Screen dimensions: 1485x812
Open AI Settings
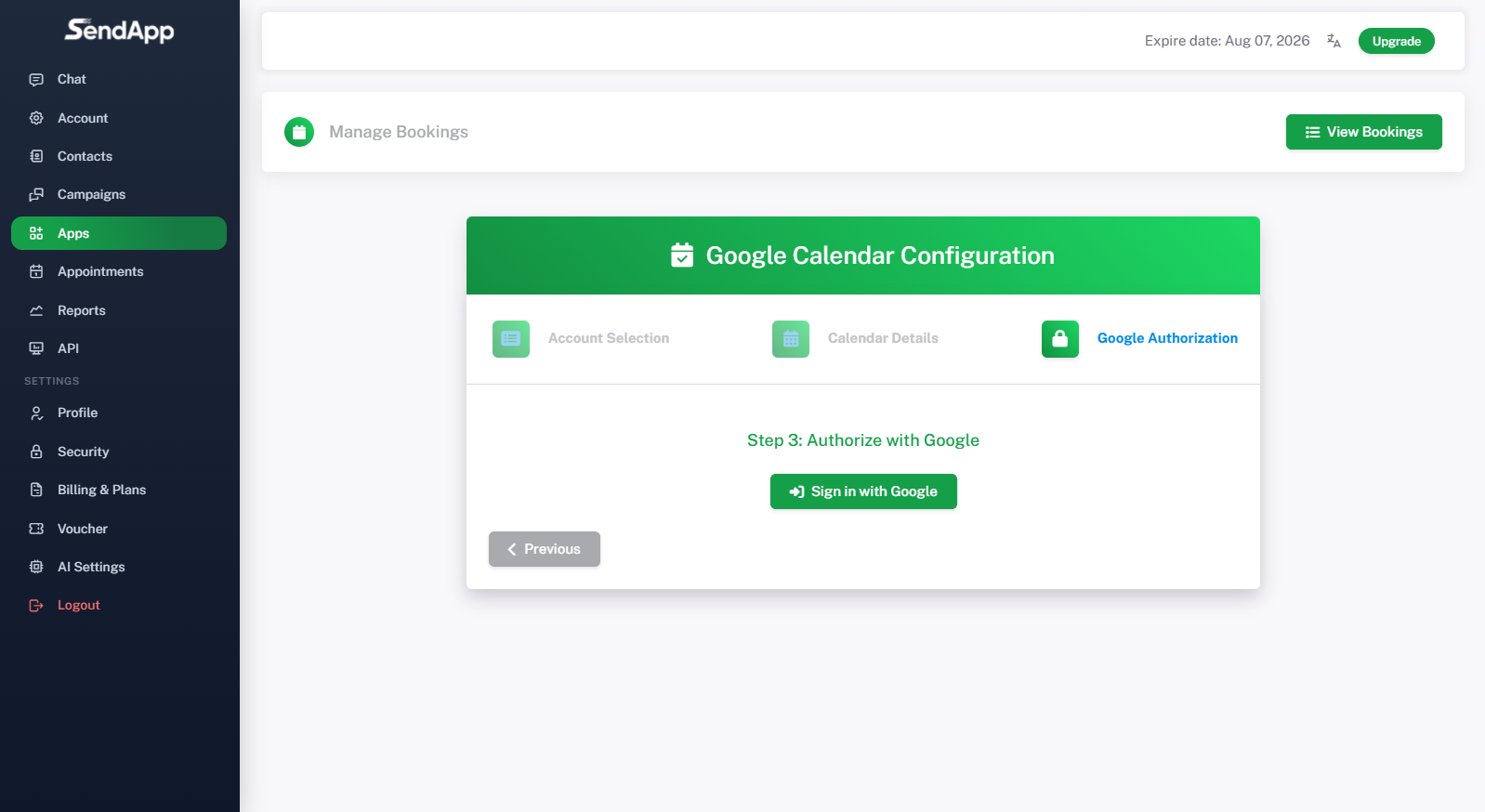tap(119, 567)
